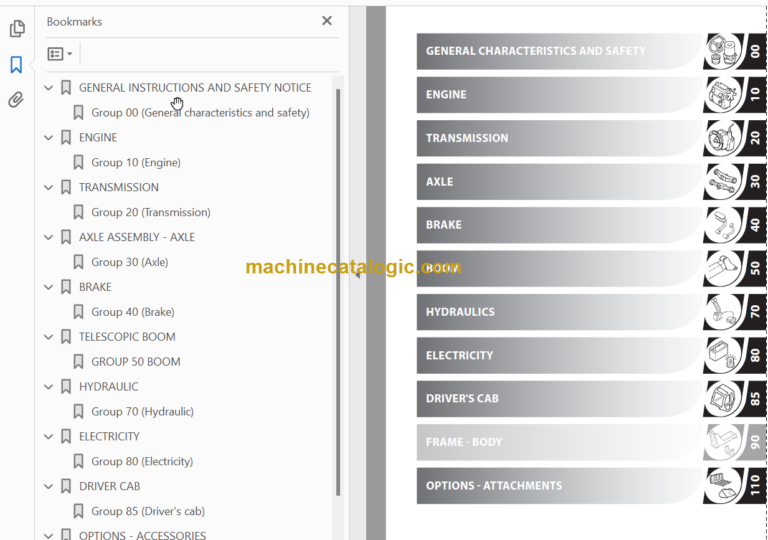768x540 pixels.
Task: Click the bookmark ribbon icon beside BRAKE
Action: pos(66,287)
